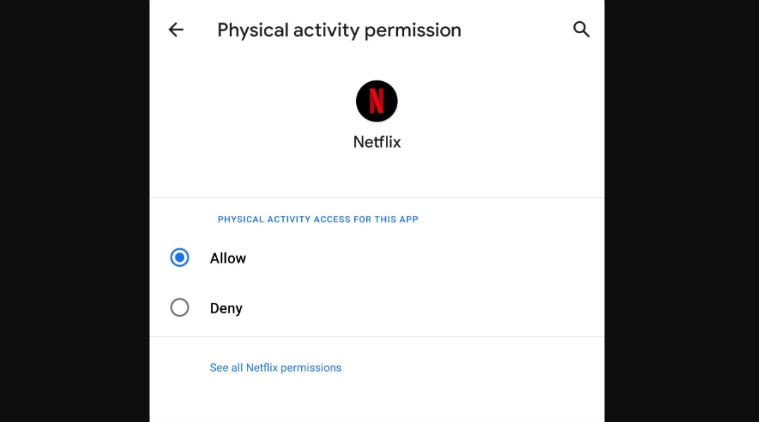Image resolution: width=759 pixels, height=422 pixels.
Task: Click the black circular Netflix logo
Action: [377, 100]
